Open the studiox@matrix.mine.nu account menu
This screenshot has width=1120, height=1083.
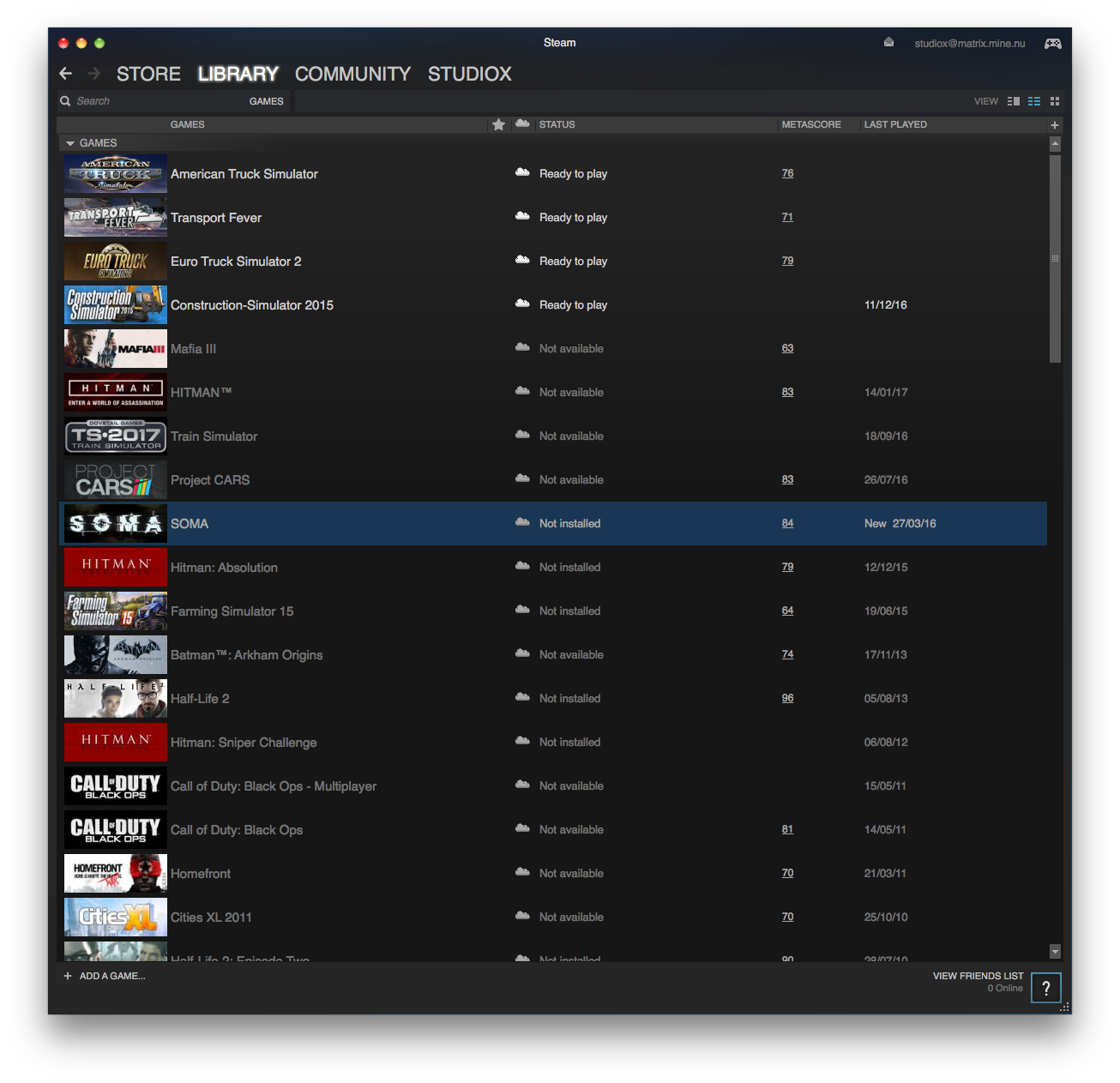969,44
